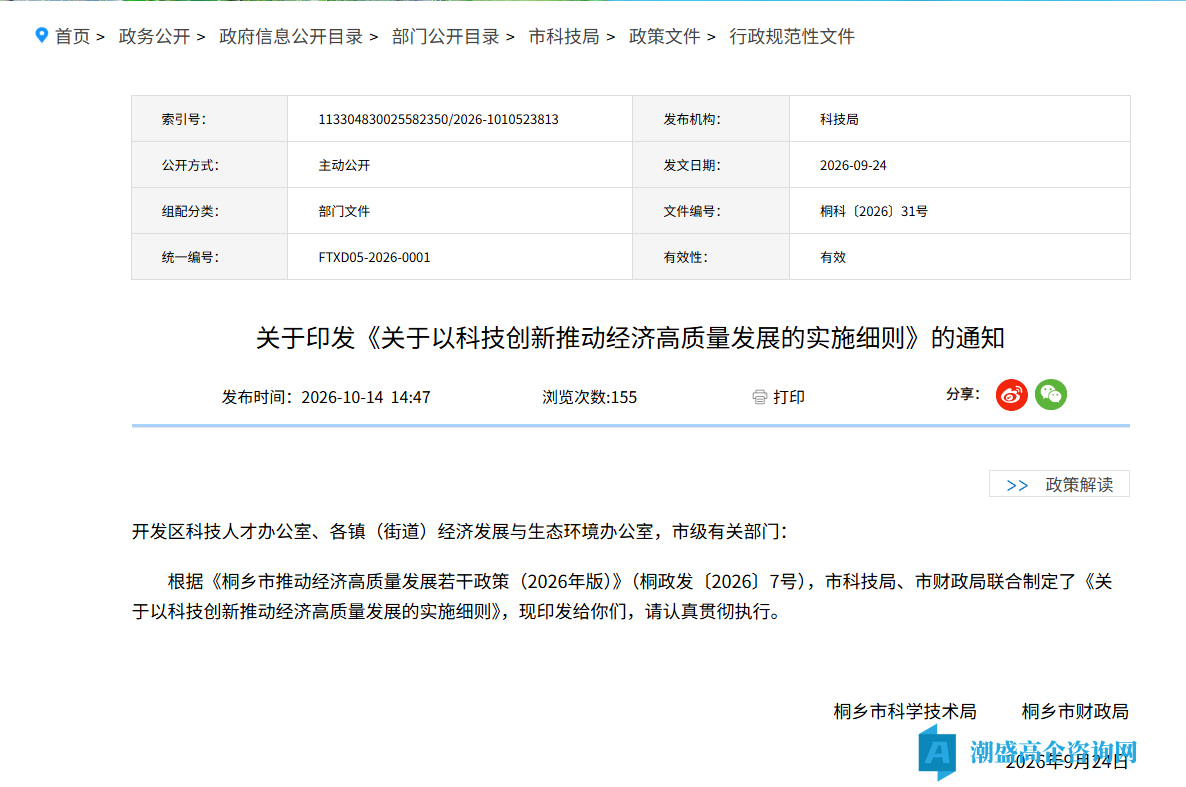Click the 打印 print link

(788, 397)
